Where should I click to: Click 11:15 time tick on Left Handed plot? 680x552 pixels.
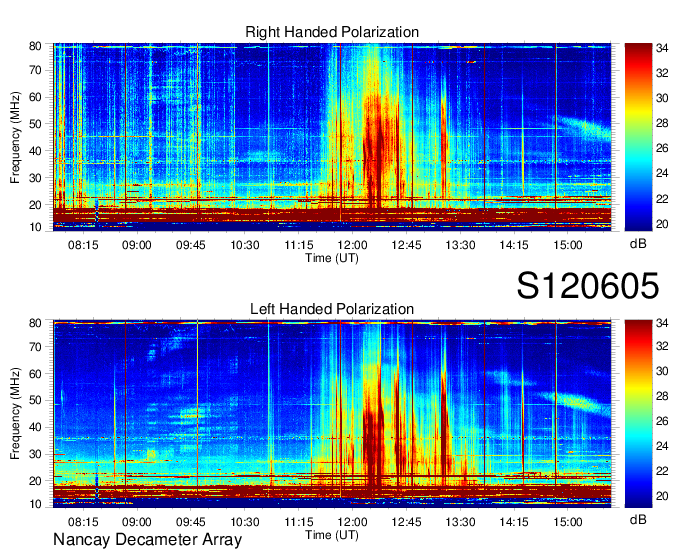point(299,522)
